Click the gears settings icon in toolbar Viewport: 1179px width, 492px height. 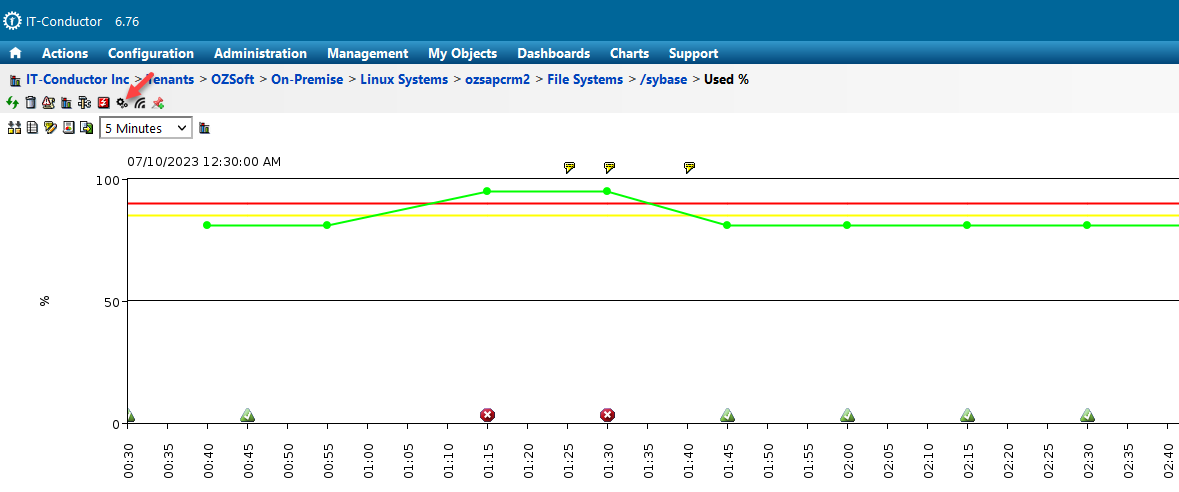pos(122,102)
